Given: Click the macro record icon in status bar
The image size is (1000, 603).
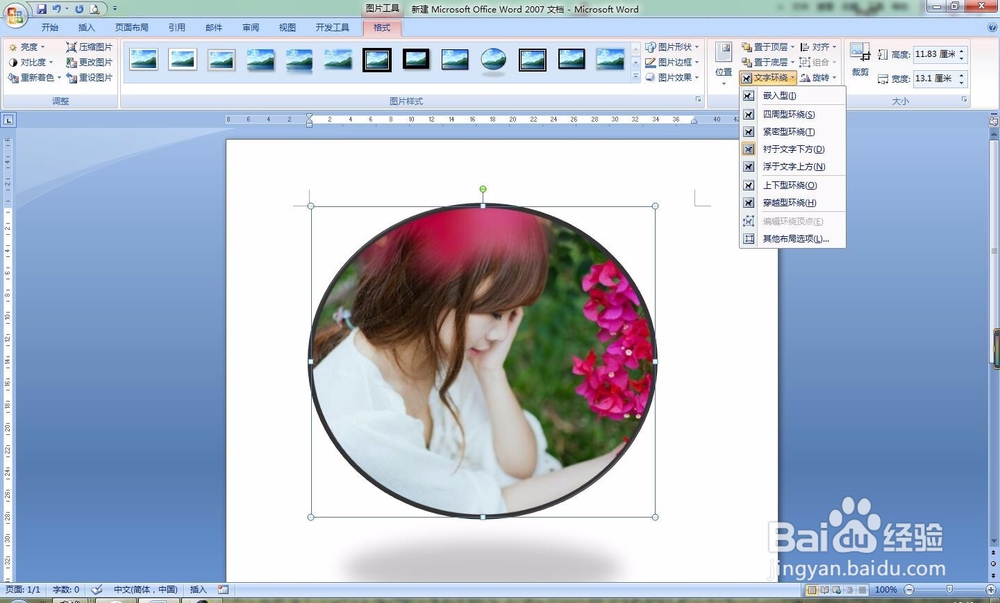Looking at the screenshot, I should pos(223,590).
